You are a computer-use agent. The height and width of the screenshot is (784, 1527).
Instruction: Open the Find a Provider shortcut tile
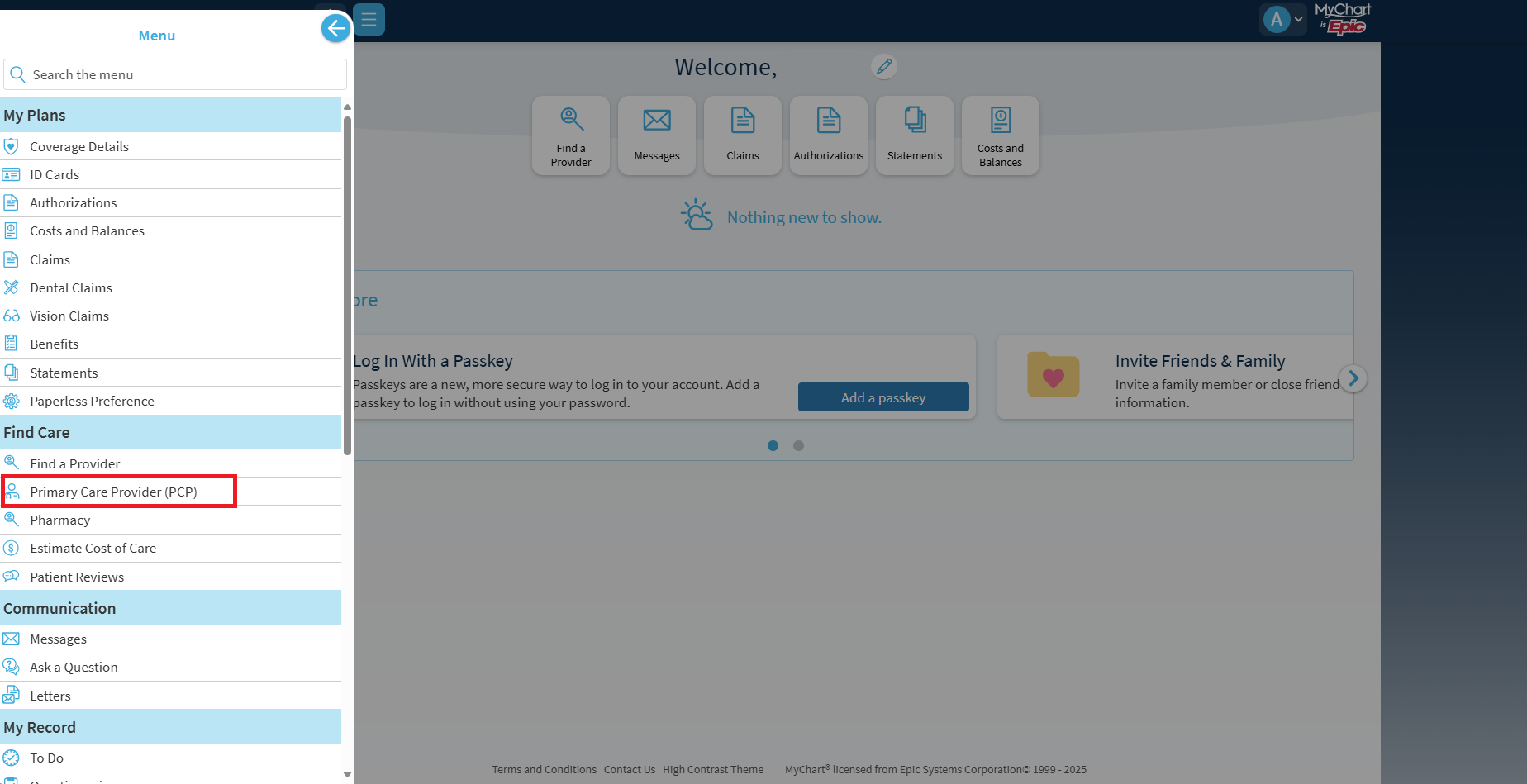tap(570, 135)
